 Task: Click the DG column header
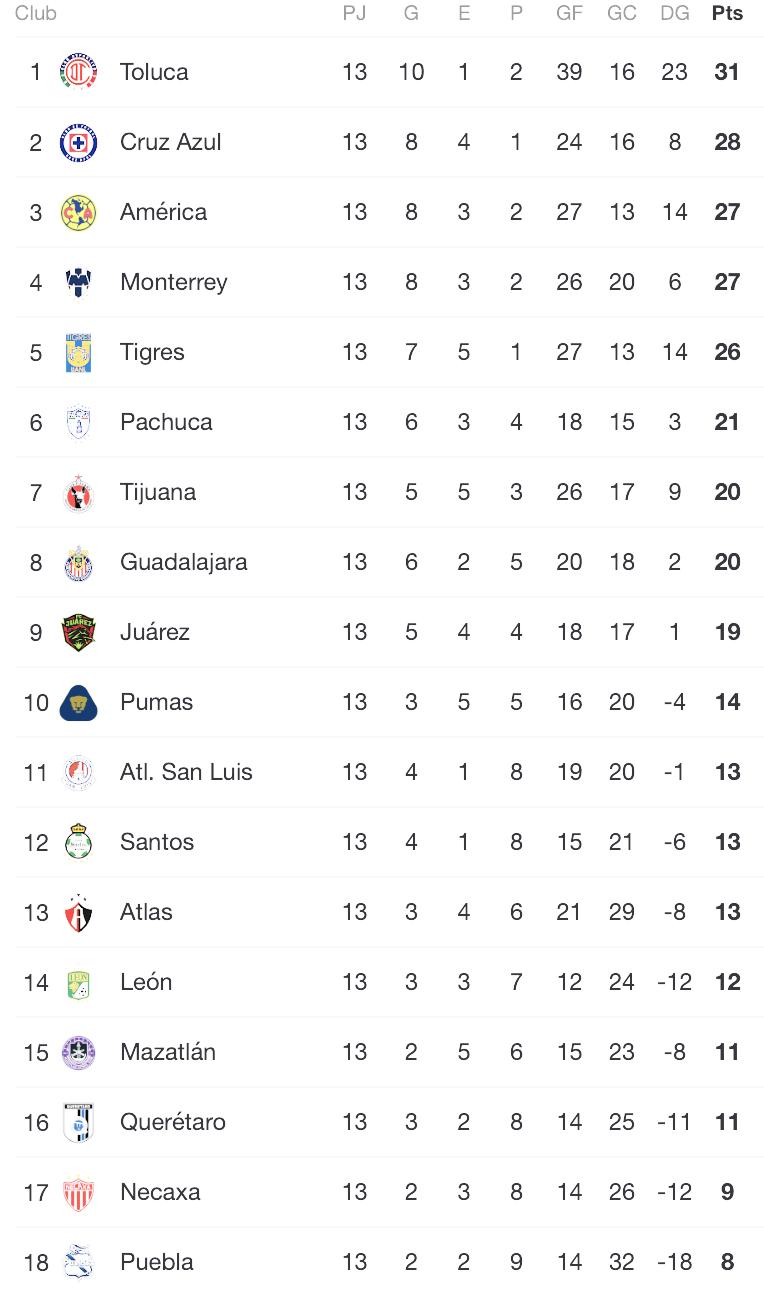pyautogui.click(x=675, y=13)
